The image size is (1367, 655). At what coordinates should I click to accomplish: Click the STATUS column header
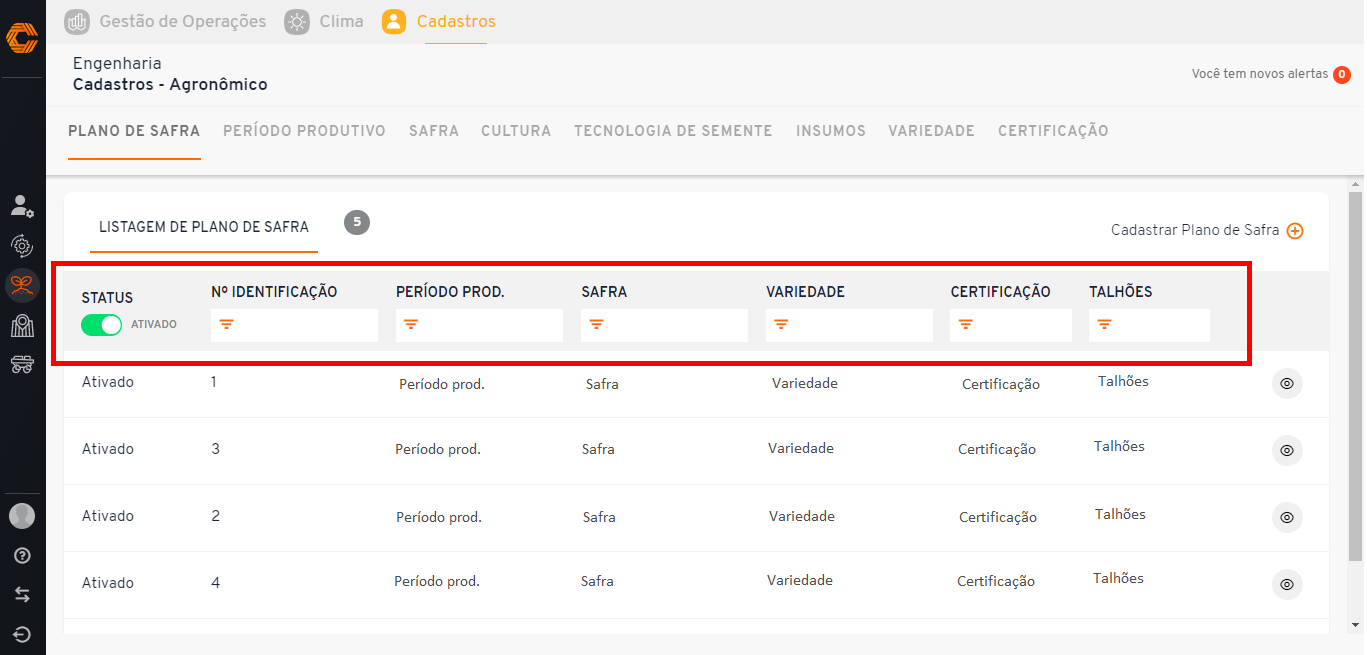[107, 298]
